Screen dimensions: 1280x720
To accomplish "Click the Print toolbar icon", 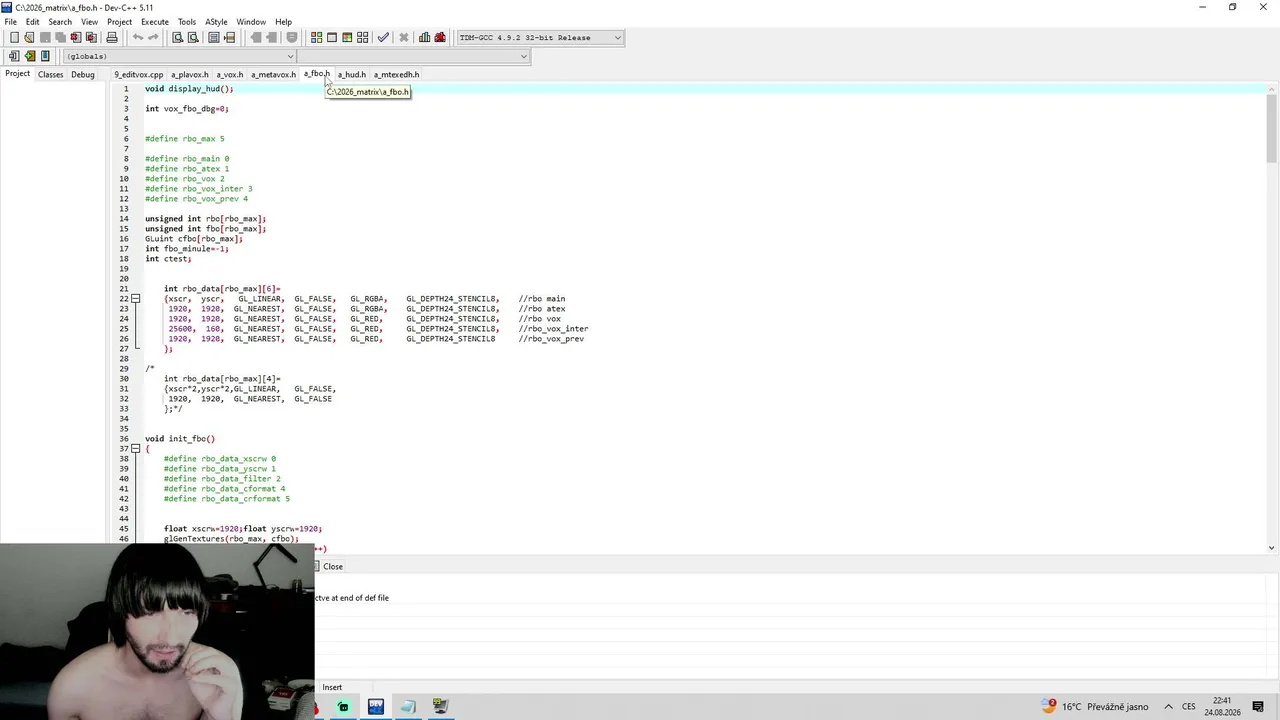I will pyautogui.click(x=112, y=37).
